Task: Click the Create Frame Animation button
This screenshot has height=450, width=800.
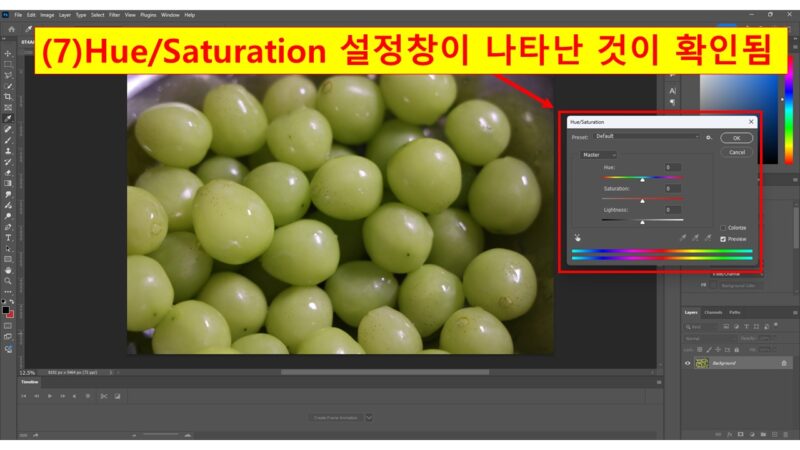Action: (x=335, y=418)
